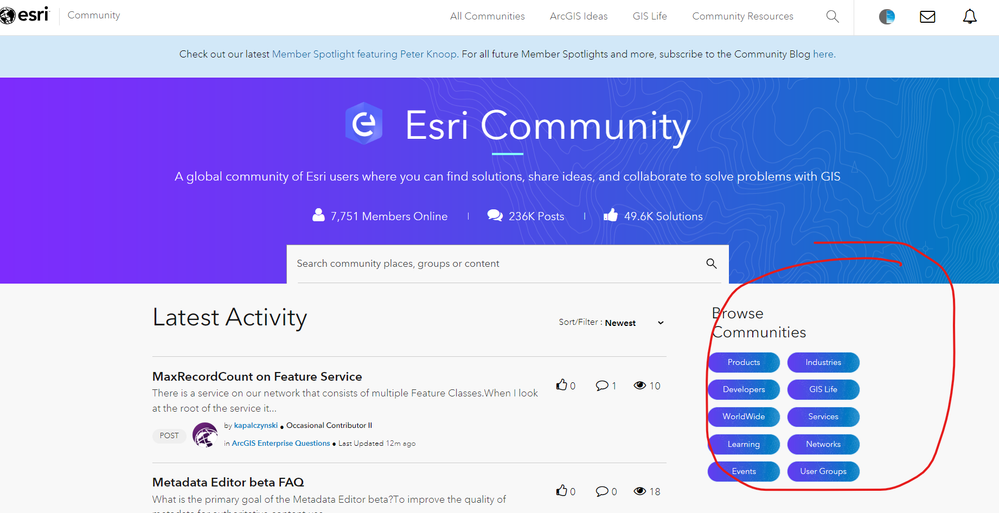Browse the User Groups communities button
Screen dimensions: 999x513
pyautogui.click(x=823, y=472)
